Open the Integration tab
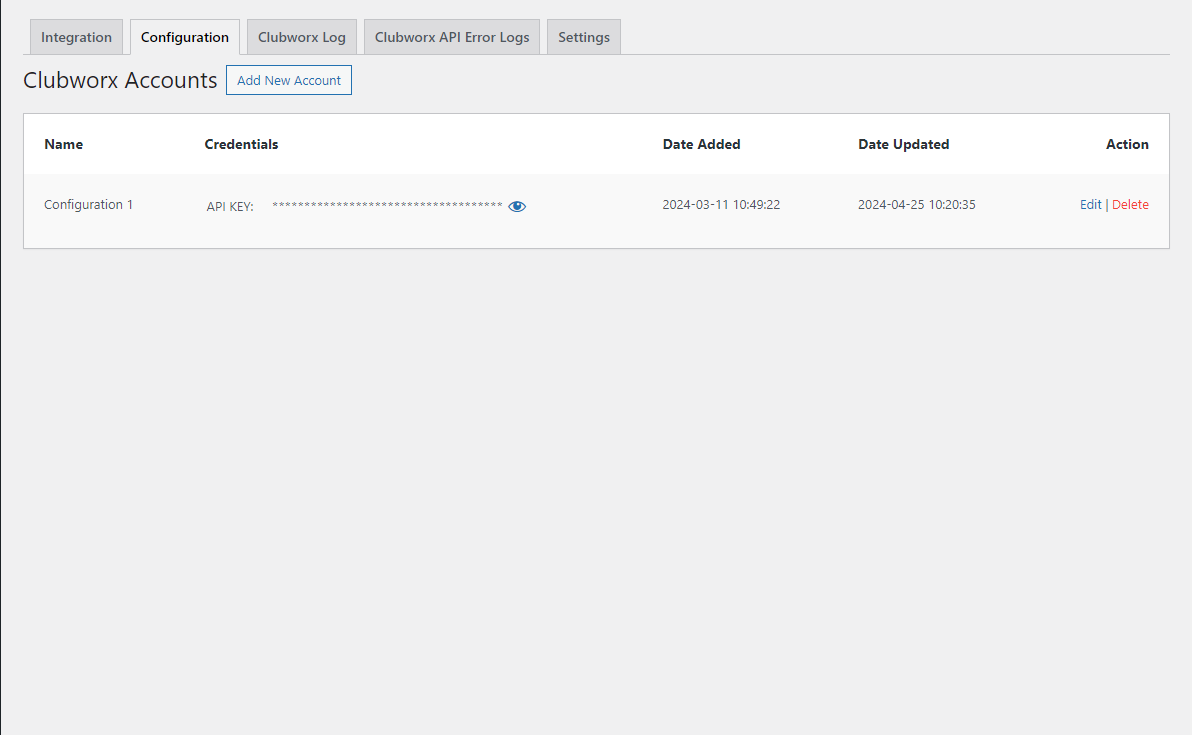This screenshot has height=735, width=1192. pos(76,37)
